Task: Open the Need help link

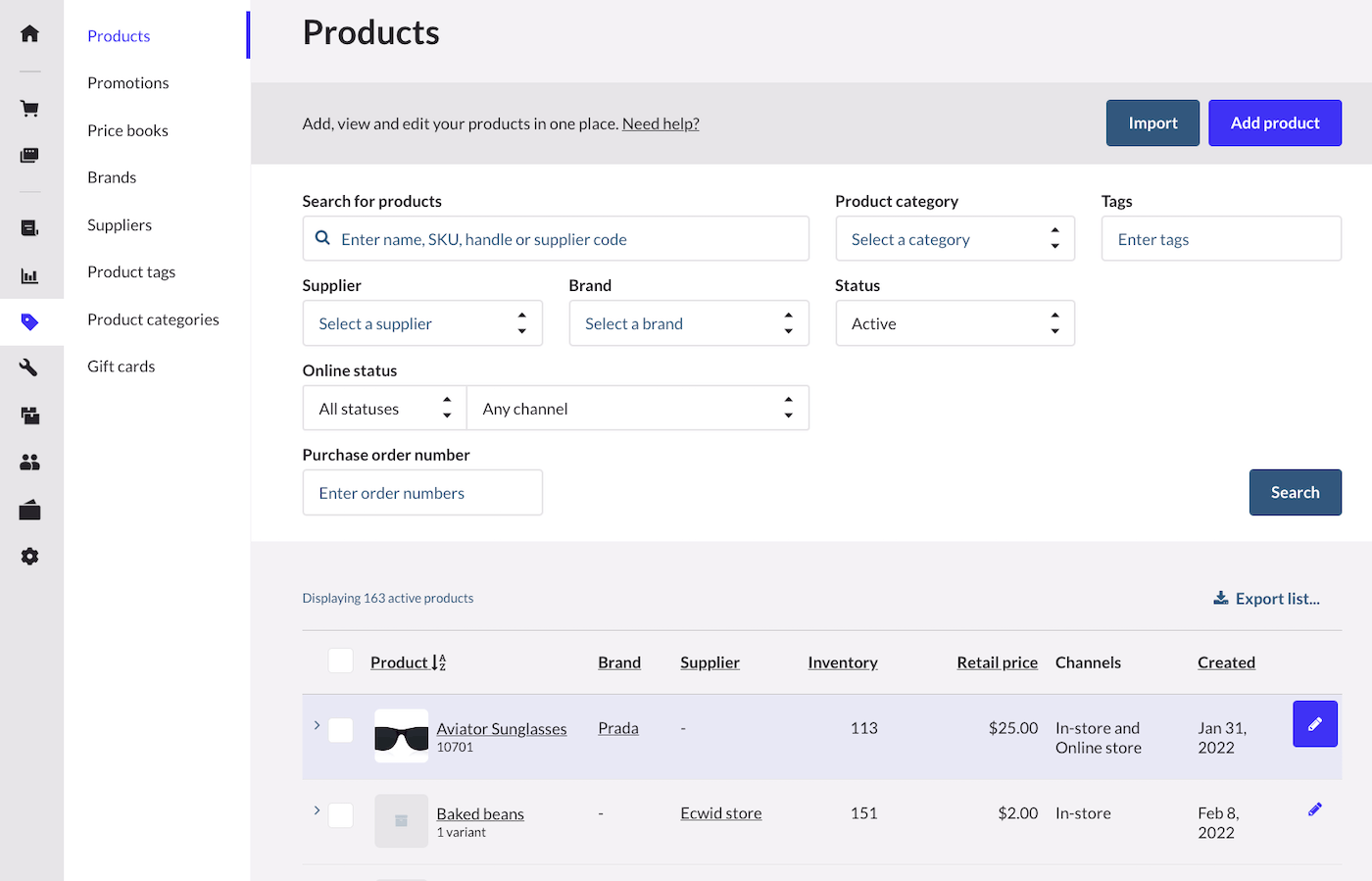Action: 660,123
